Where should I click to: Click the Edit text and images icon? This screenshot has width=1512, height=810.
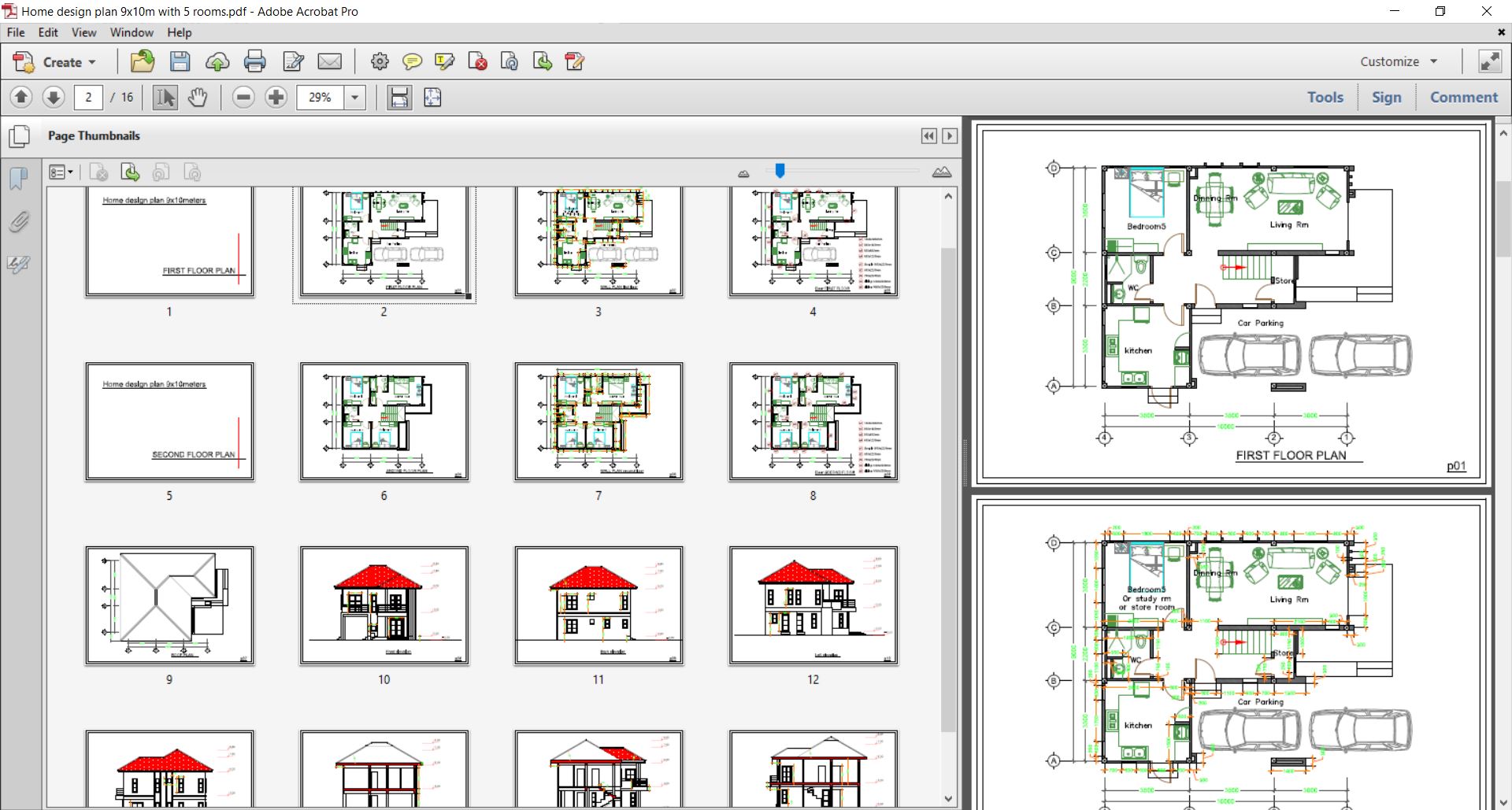293,61
